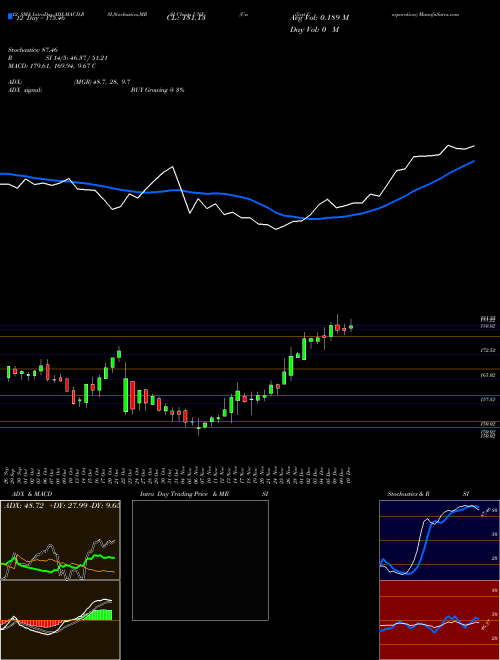Click the blue SMA legend square
Viewport: 500px width, 660px height.
[x=10, y=16]
